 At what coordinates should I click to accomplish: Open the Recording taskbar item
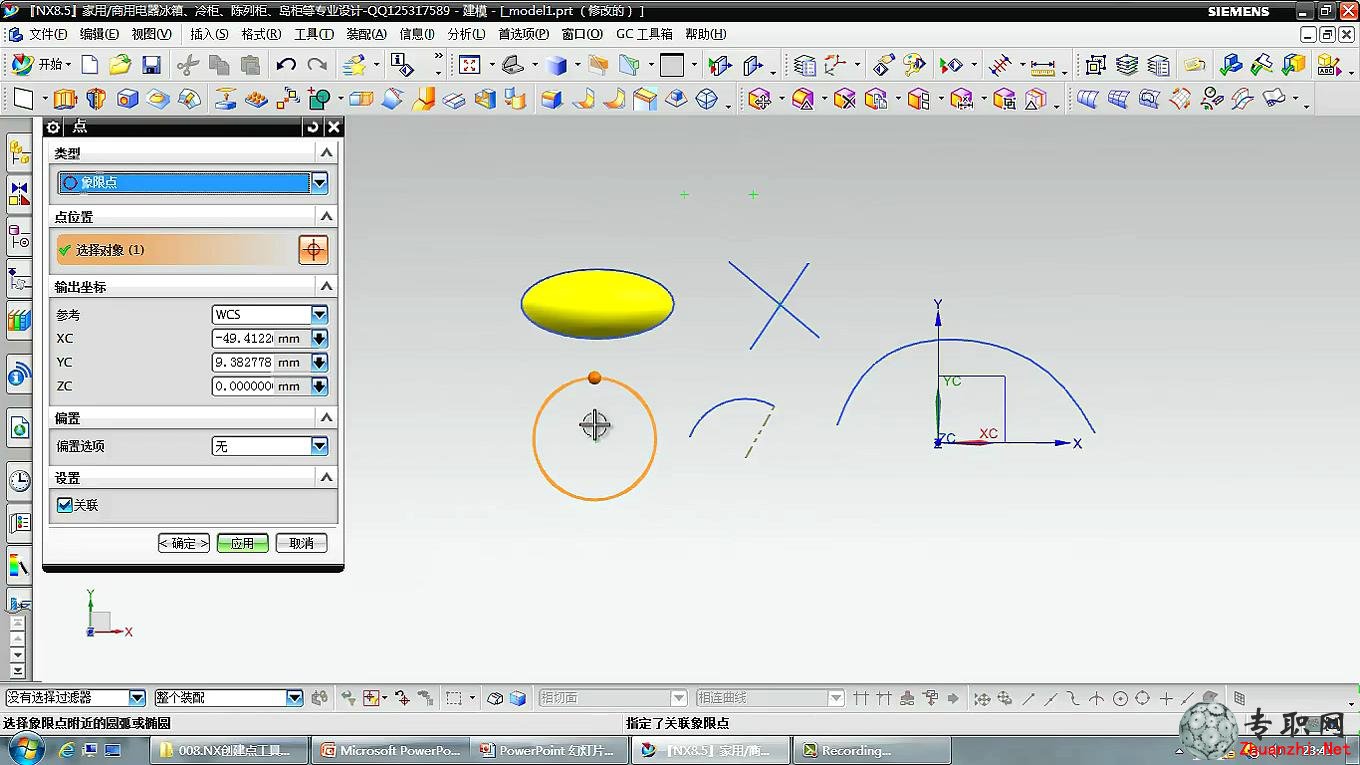click(870, 750)
